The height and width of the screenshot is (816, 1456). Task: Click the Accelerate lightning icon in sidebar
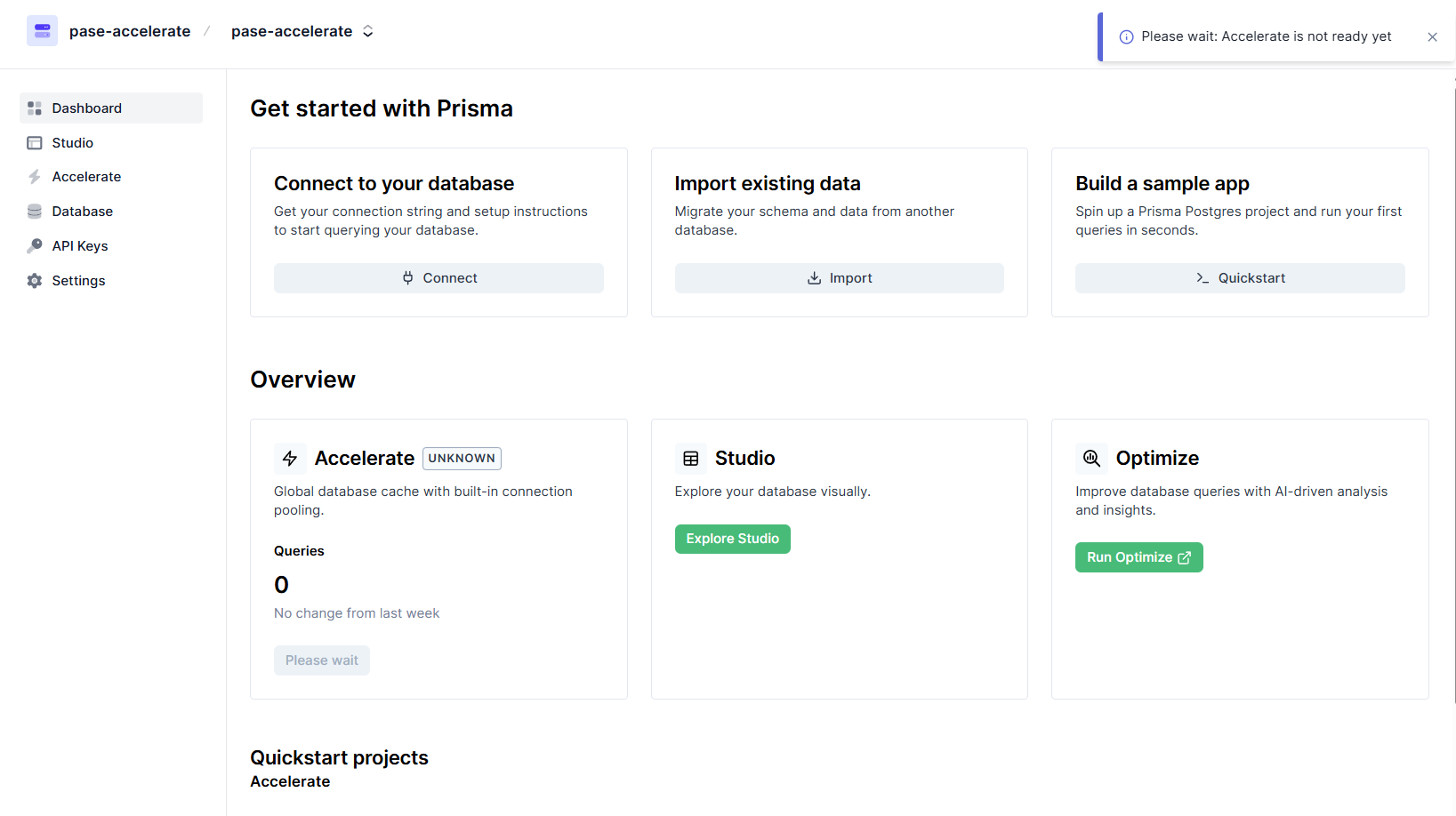point(35,177)
